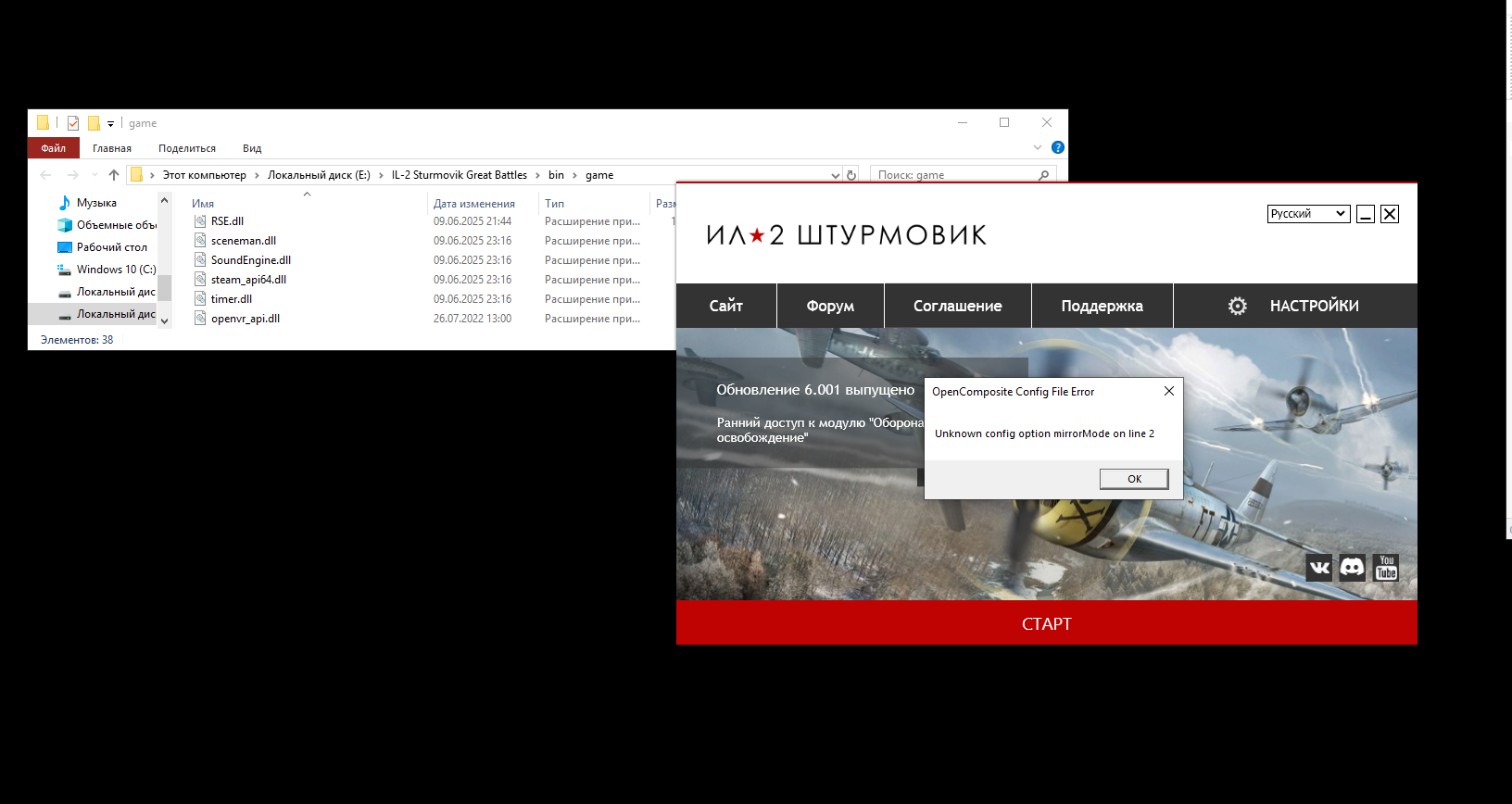Open the YouTube icon in the launcher

[x=1386, y=568]
